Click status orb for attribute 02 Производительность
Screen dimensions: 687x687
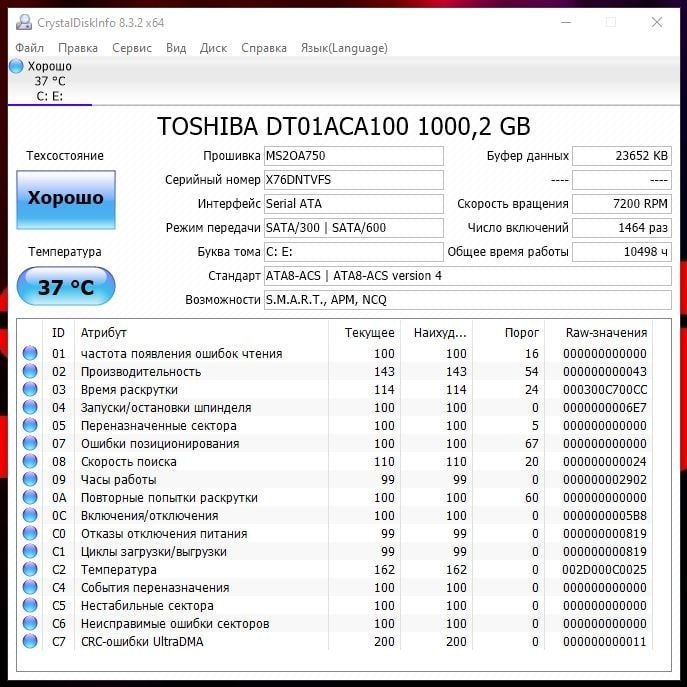pyautogui.click(x=30, y=371)
